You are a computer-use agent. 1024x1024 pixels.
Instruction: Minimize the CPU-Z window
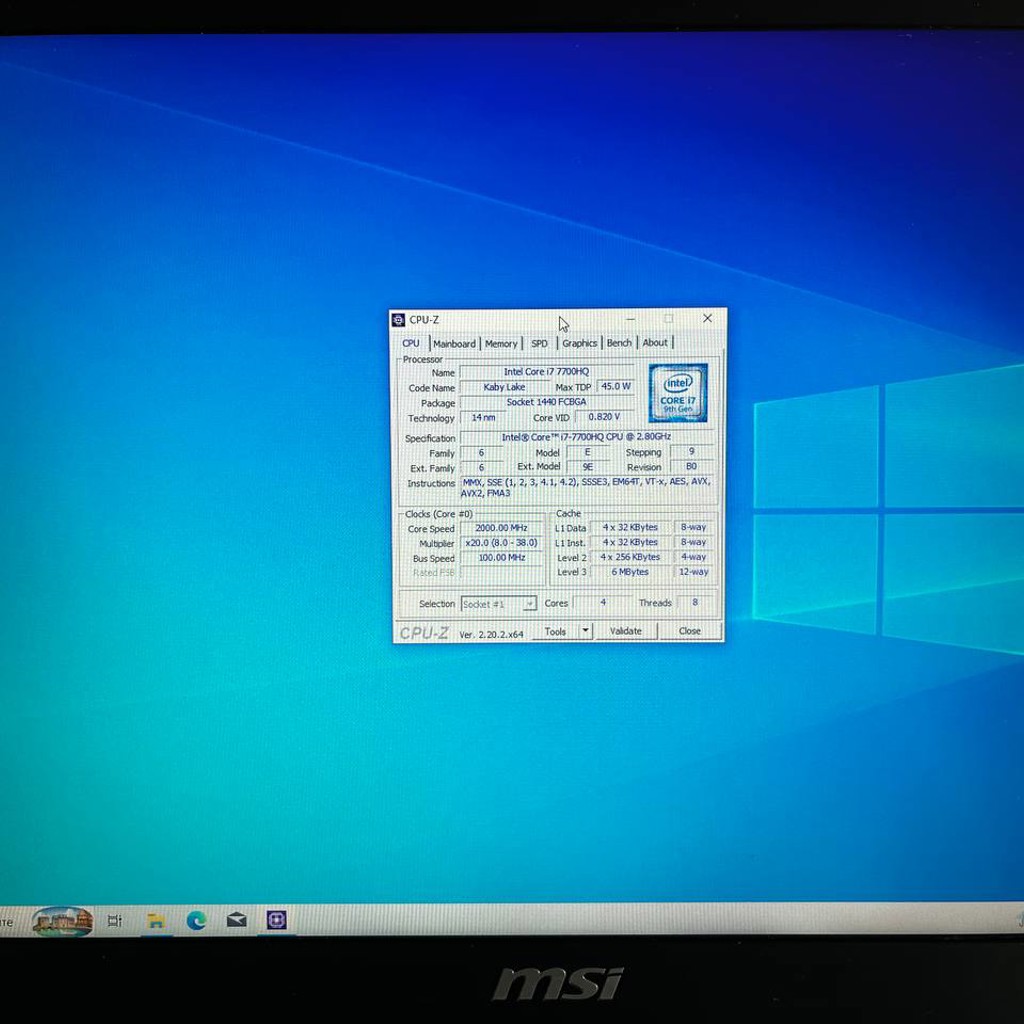coord(630,319)
